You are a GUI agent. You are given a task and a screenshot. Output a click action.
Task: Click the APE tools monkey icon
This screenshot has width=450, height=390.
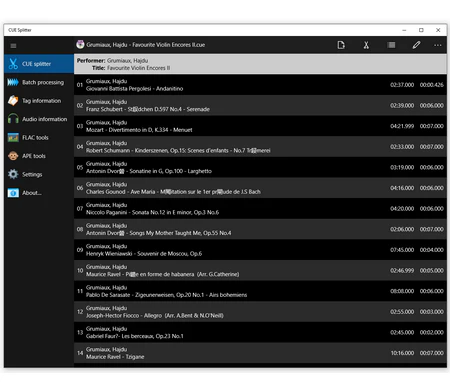13,156
